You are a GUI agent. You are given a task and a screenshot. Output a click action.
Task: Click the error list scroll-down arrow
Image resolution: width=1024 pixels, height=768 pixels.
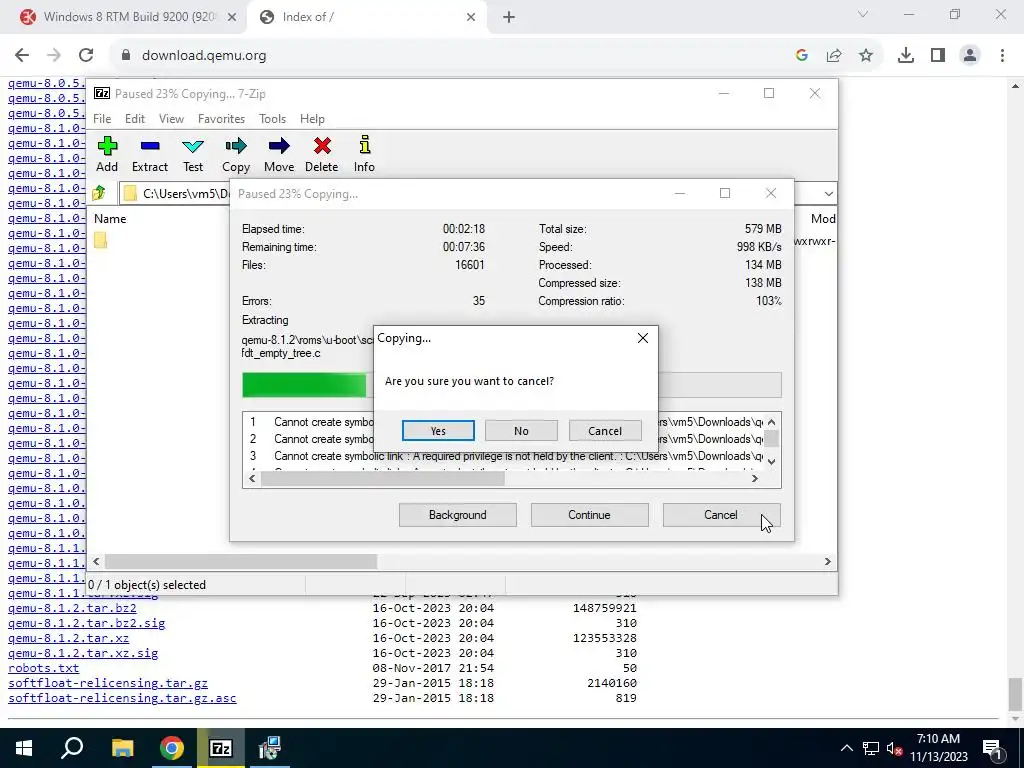click(771, 462)
